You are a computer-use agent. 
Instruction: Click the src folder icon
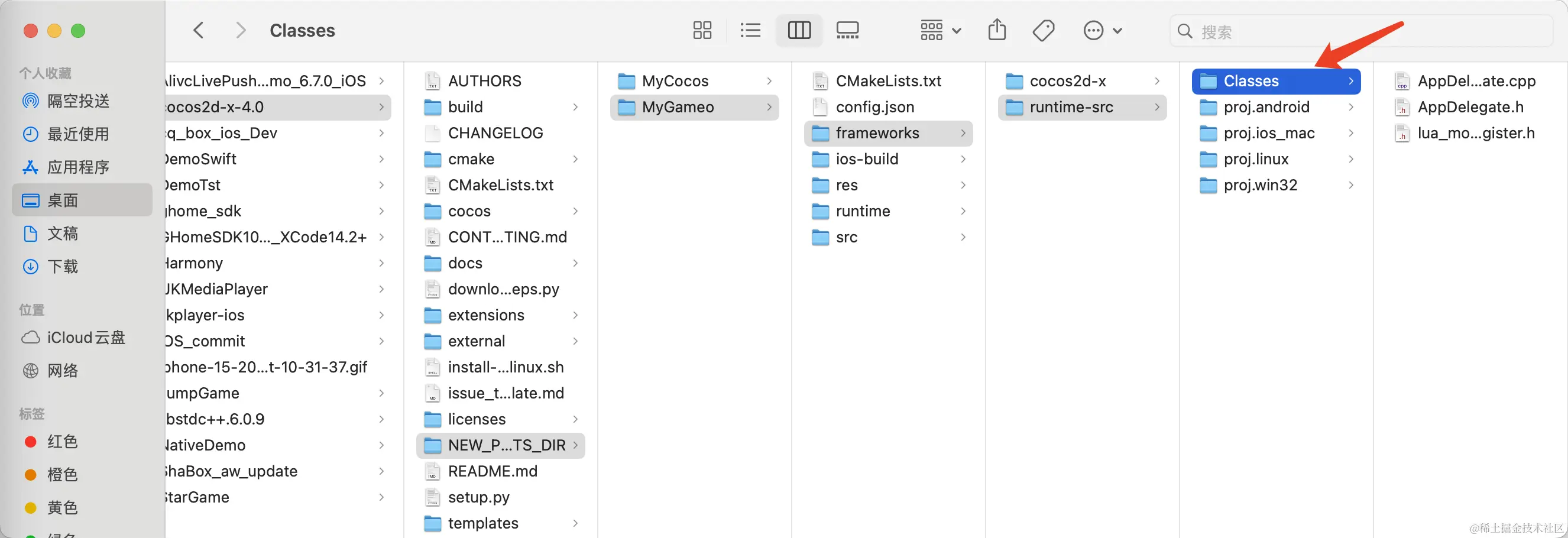821,237
